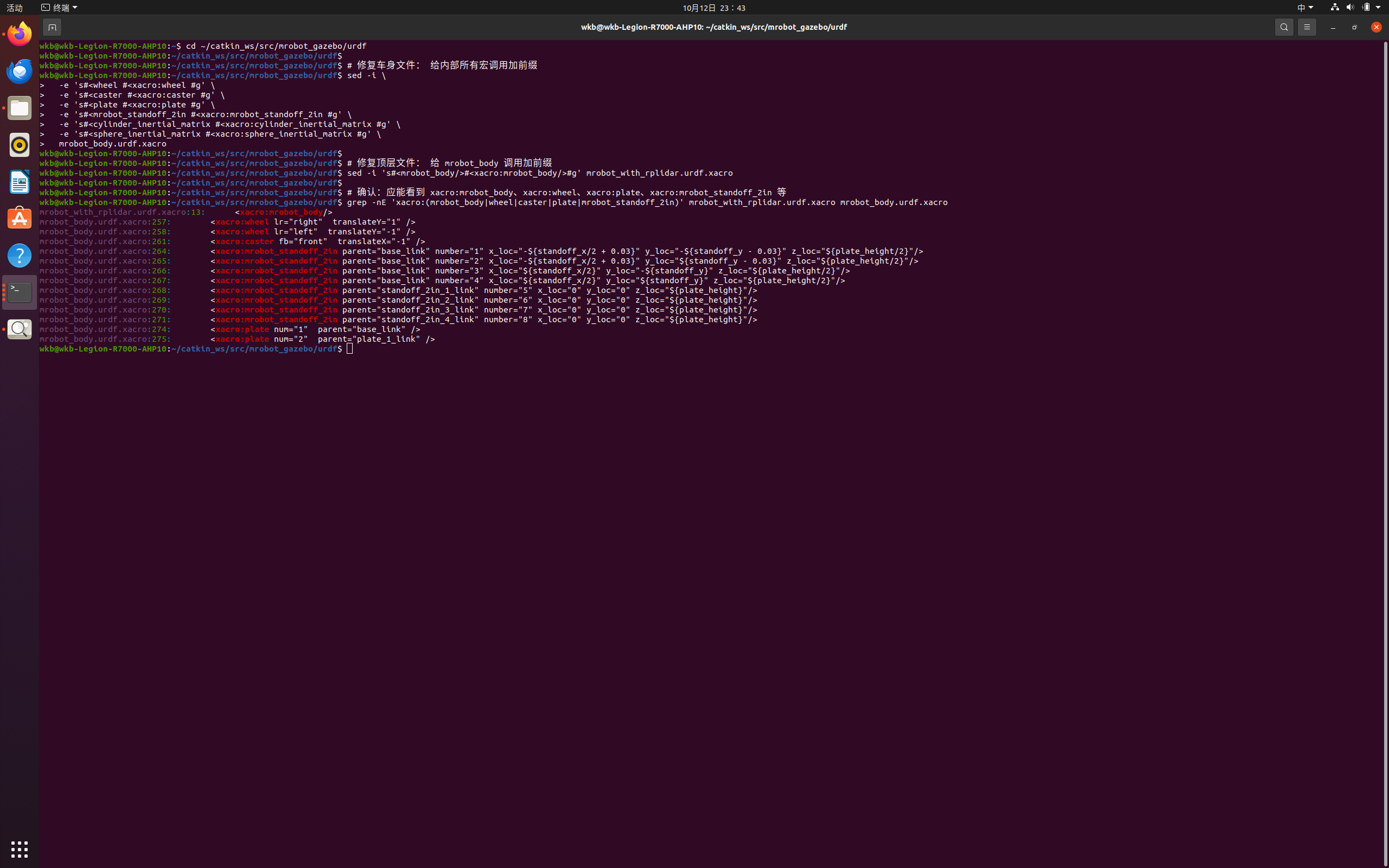The width and height of the screenshot is (1389, 868).
Task: Click grep line 268 standoff number="5"
Action: [x=398, y=290]
